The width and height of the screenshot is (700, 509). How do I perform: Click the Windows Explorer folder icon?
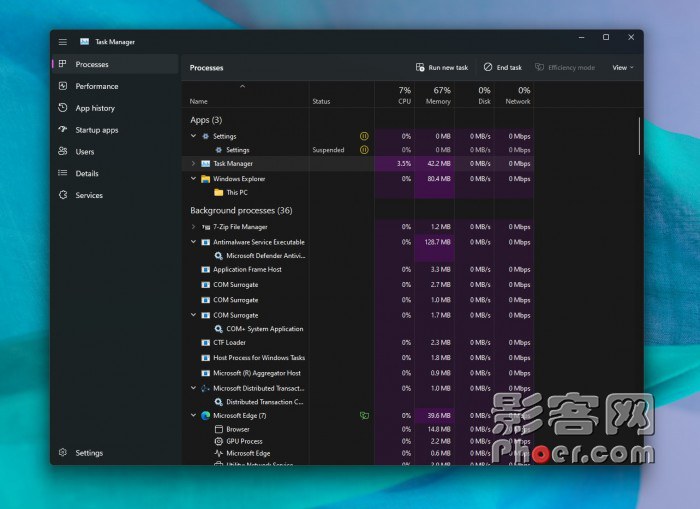pyautogui.click(x=205, y=179)
